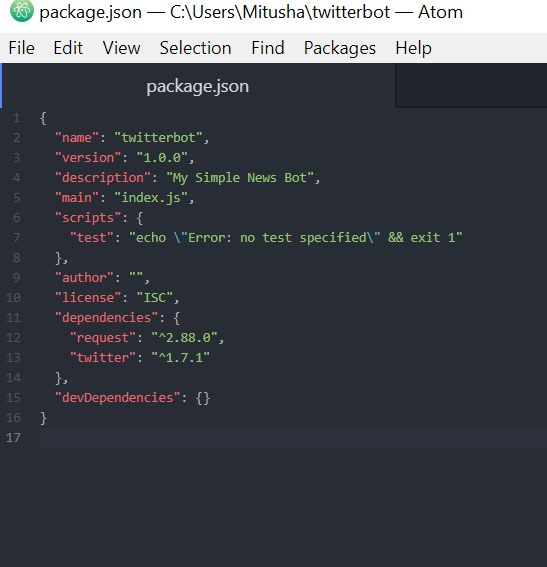547x567 pixels.
Task: Click line number 6 in gutter
Action: click(16, 218)
